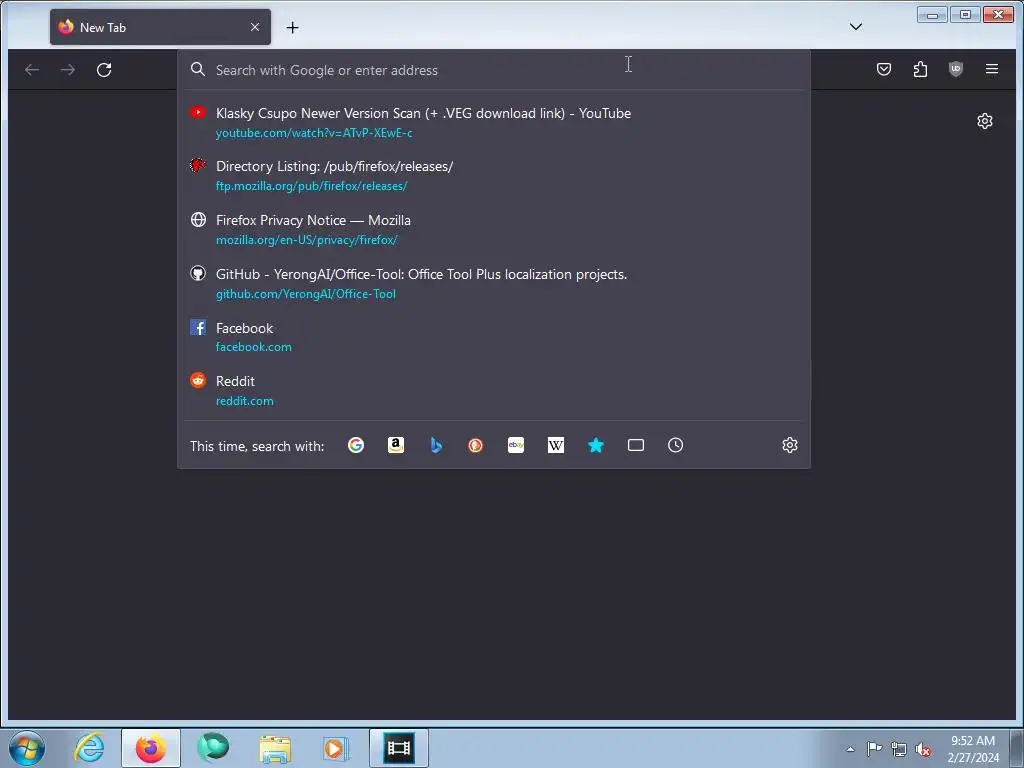Go back one page
The image size is (1024, 768).
click(32, 69)
